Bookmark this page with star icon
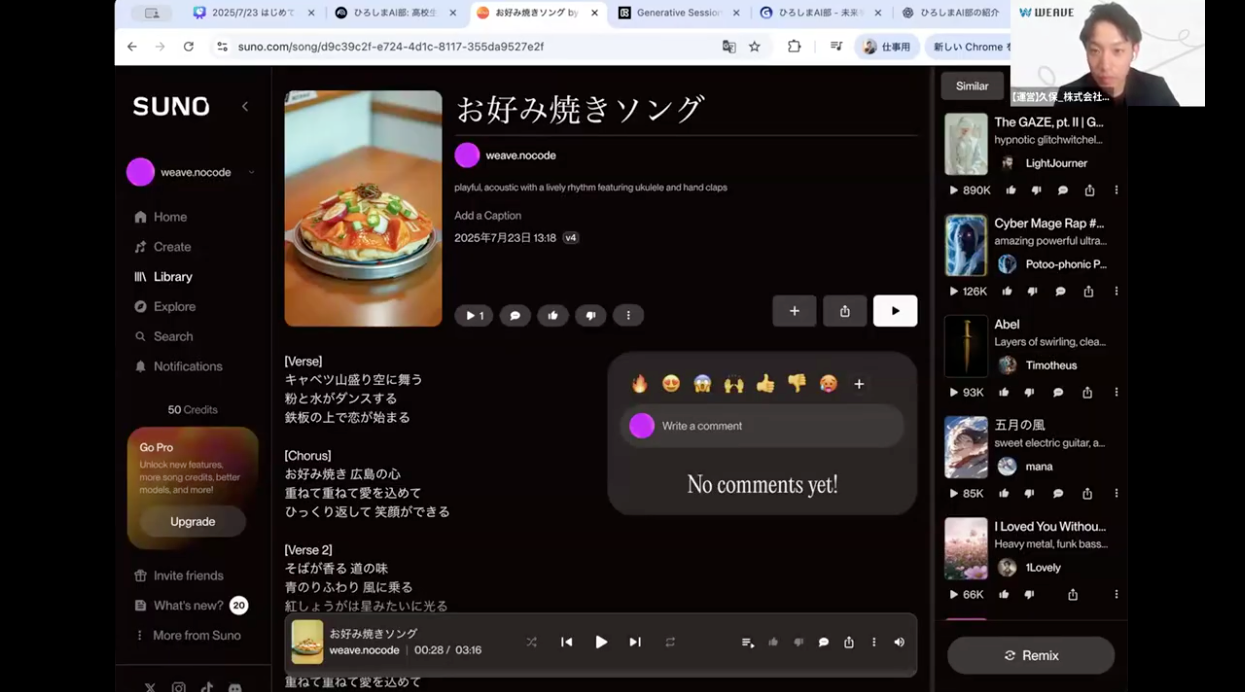 coord(755,46)
